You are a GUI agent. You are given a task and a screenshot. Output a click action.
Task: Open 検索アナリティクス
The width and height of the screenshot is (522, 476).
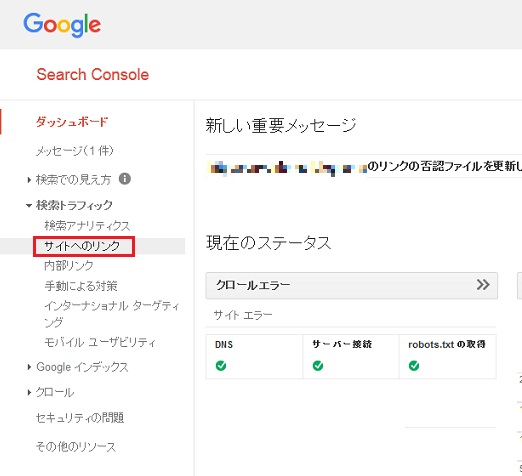point(87,226)
